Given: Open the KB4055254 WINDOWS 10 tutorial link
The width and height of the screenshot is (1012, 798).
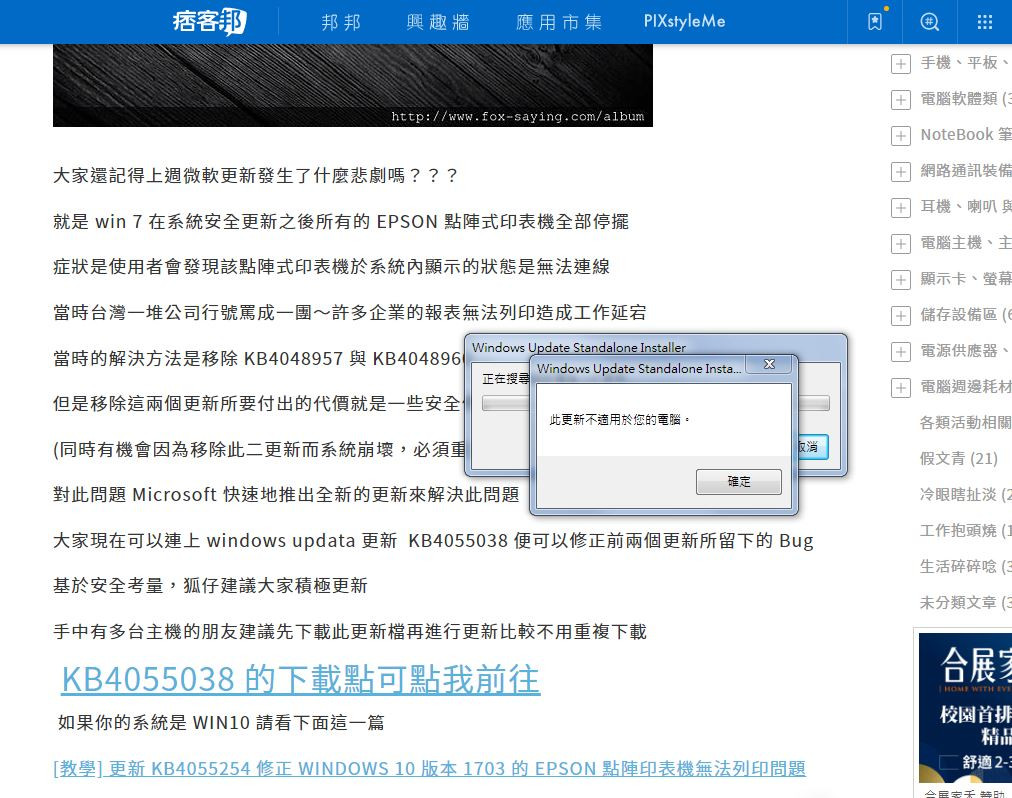Looking at the screenshot, I should pyautogui.click(x=429, y=768).
